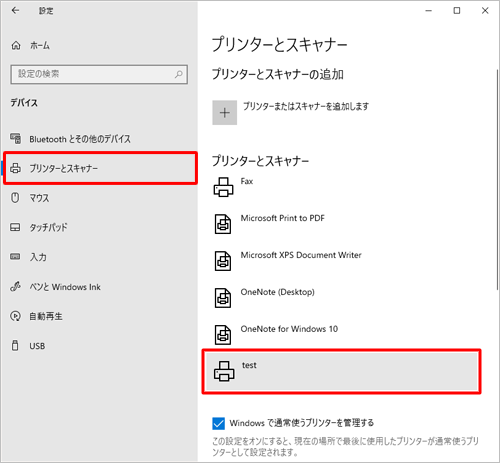This screenshot has width=500, height=463.
Task: Click the keyboard icon beside 入力
Action: [15, 257]
